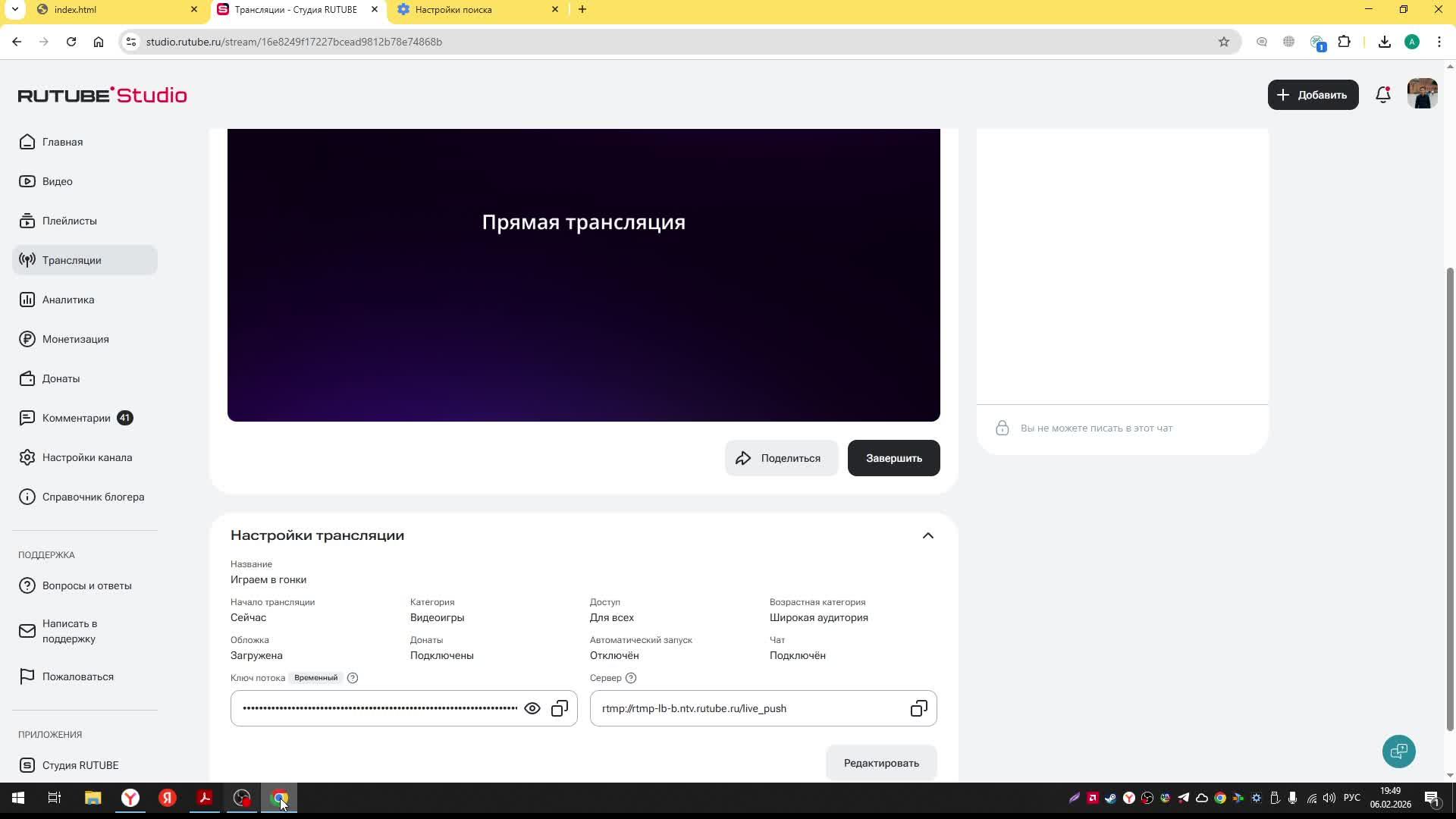
Task: Copy the RTMP server URL
Action: 918,708
